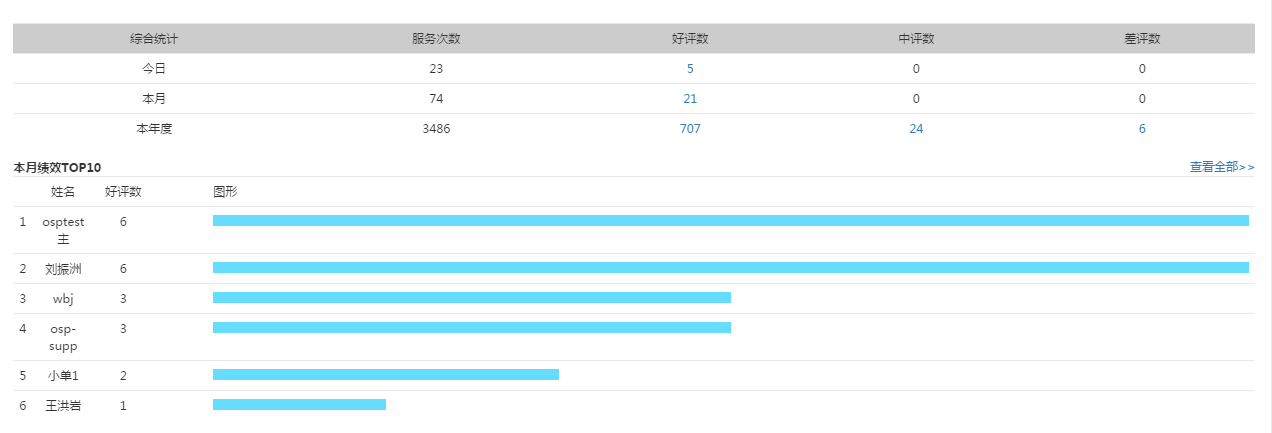Open this month's good reviews link 21
The width and height of the screenshot is (1272, 433).
point(690,99)
